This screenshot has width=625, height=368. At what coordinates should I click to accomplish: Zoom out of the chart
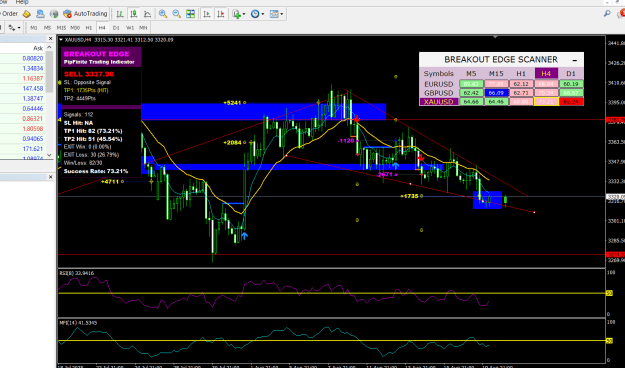coord(177,14)
